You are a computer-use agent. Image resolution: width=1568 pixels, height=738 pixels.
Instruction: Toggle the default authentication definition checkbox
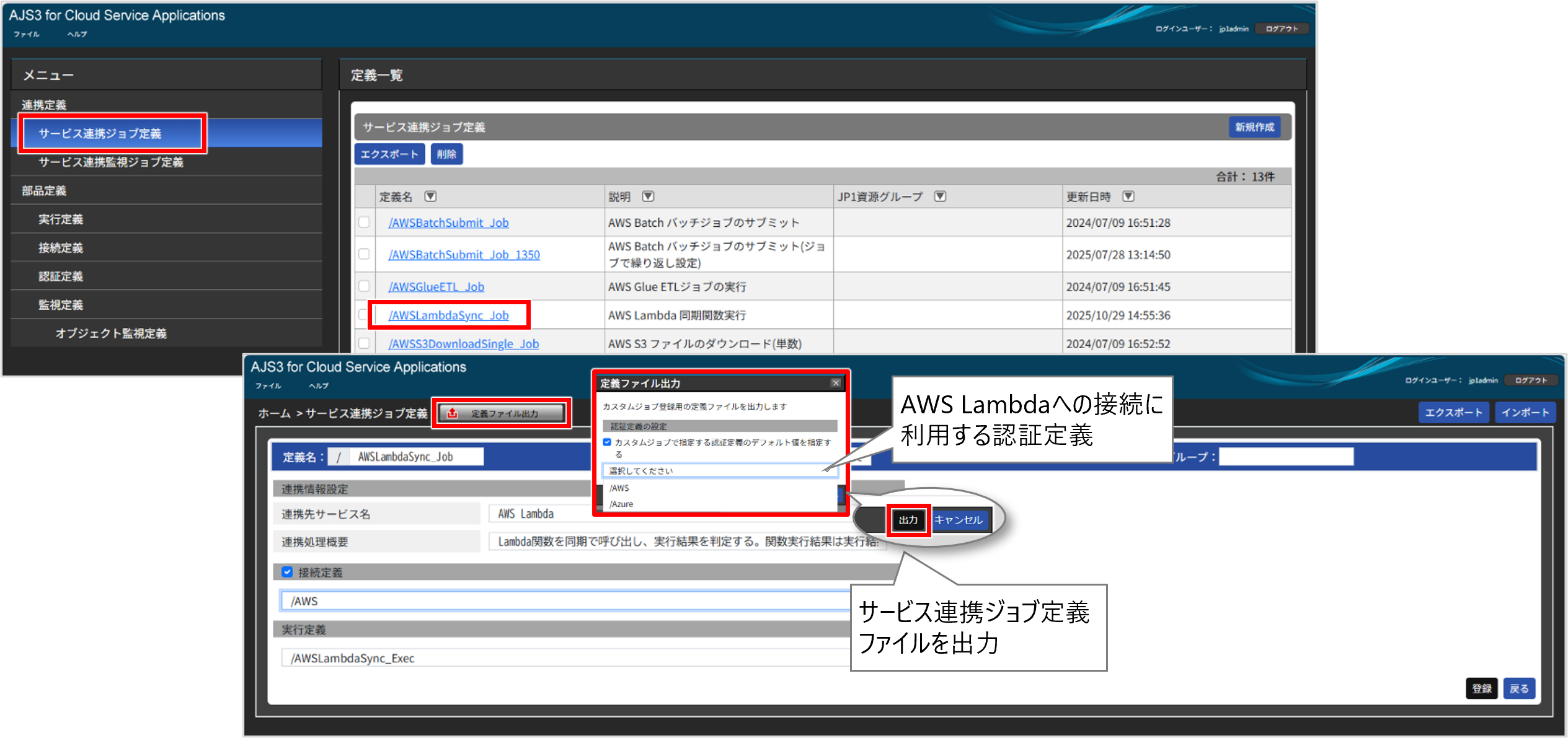coord(607,442)
